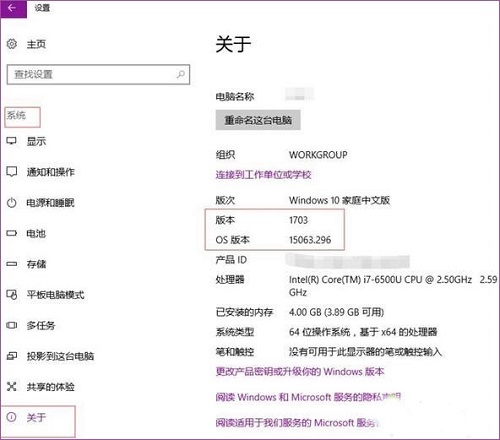
Task: Open 通知和操作 speech-bubble icon
Action: point(12,172)
